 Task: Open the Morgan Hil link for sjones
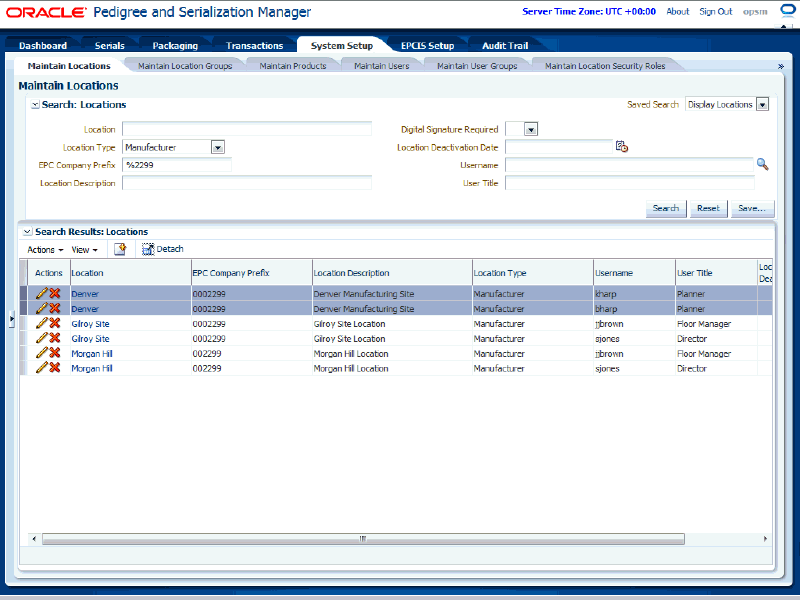click(x=92, y=368)
